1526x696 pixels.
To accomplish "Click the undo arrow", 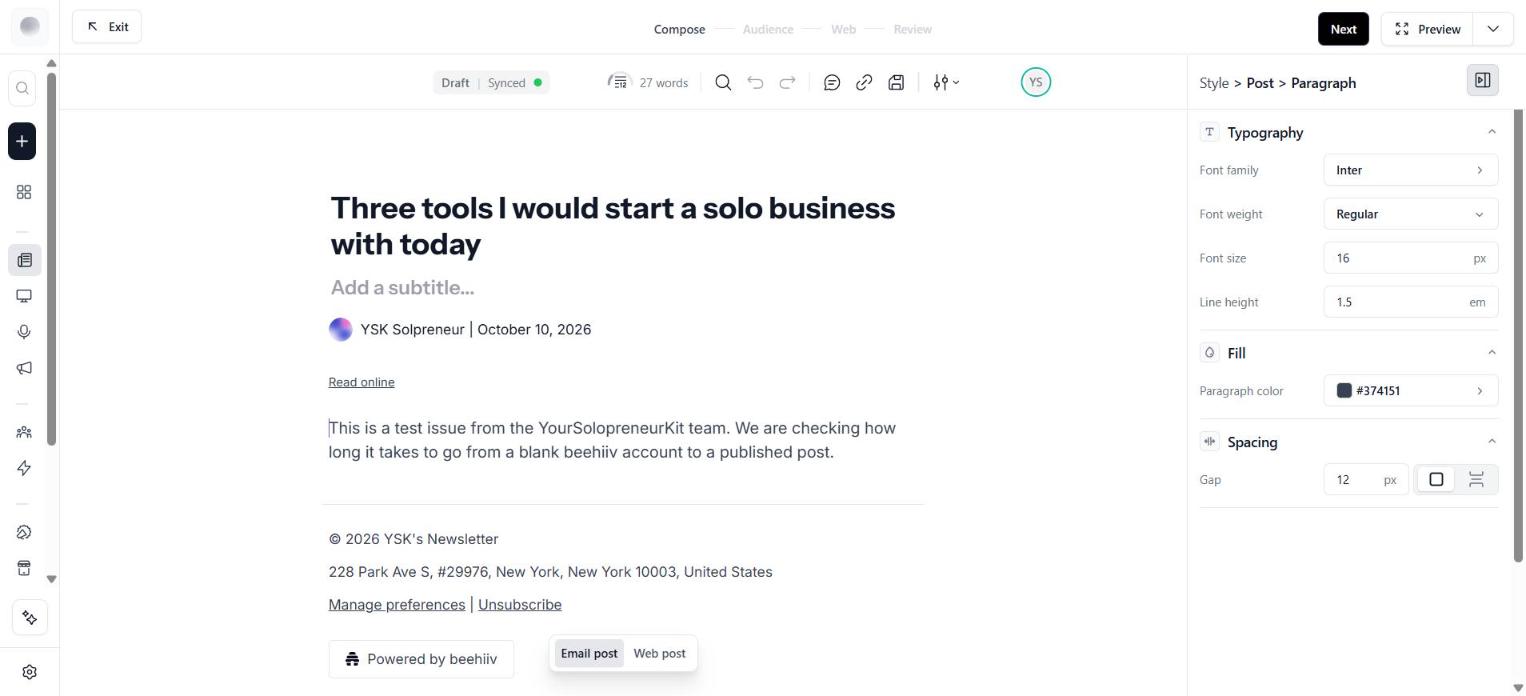I will [755, 83].
